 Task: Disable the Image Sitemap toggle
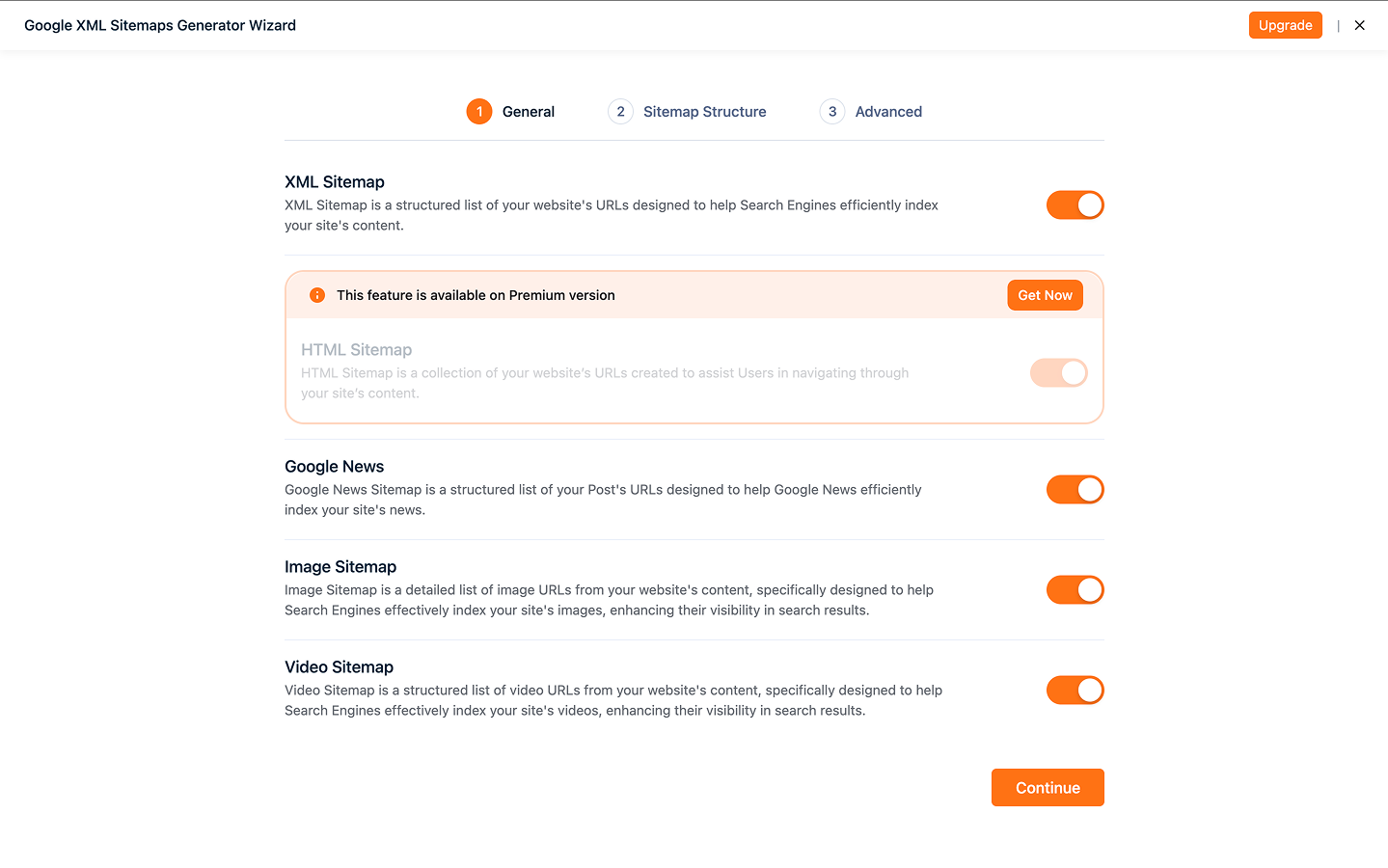[1075, 590]
